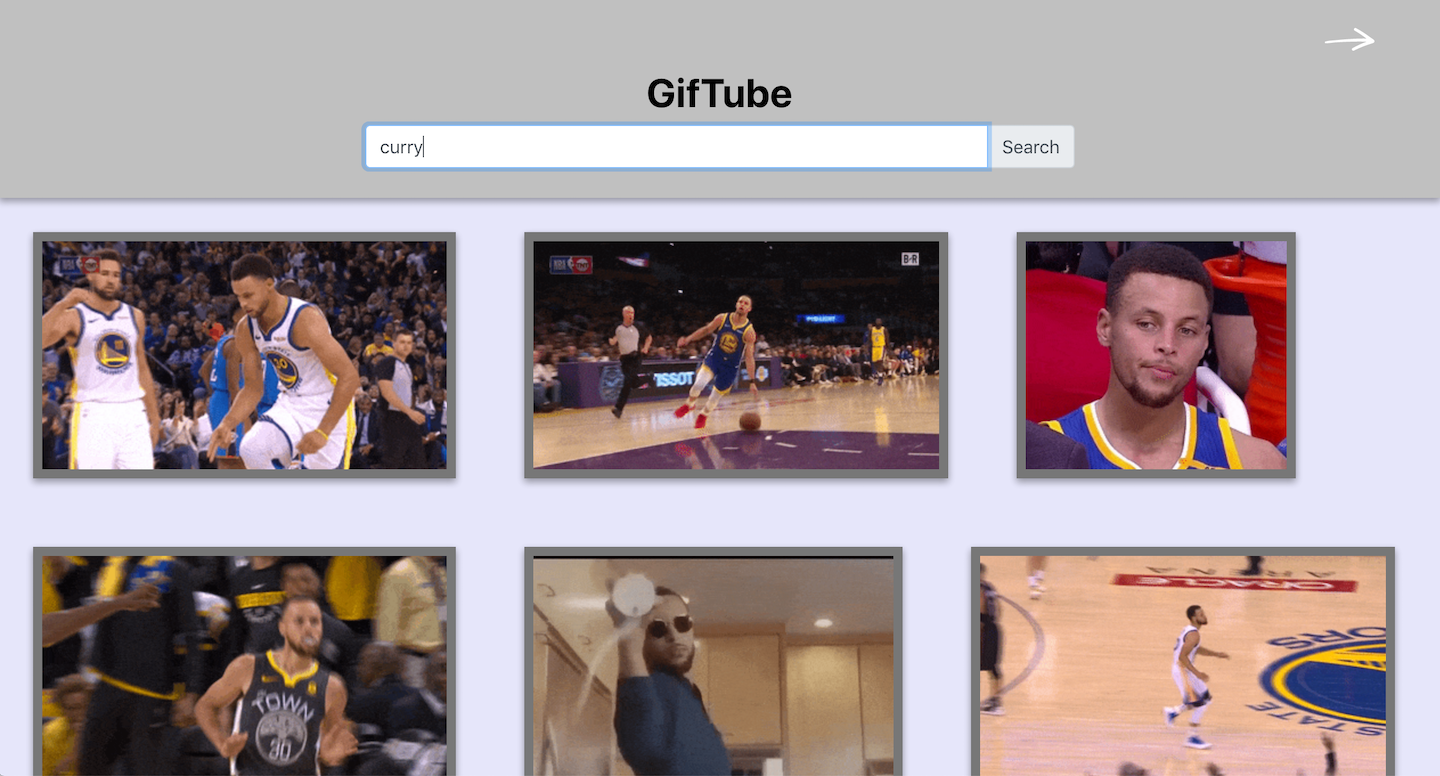
Task: Focus the search field containing "curry"
Action: (x=677, y=147)
